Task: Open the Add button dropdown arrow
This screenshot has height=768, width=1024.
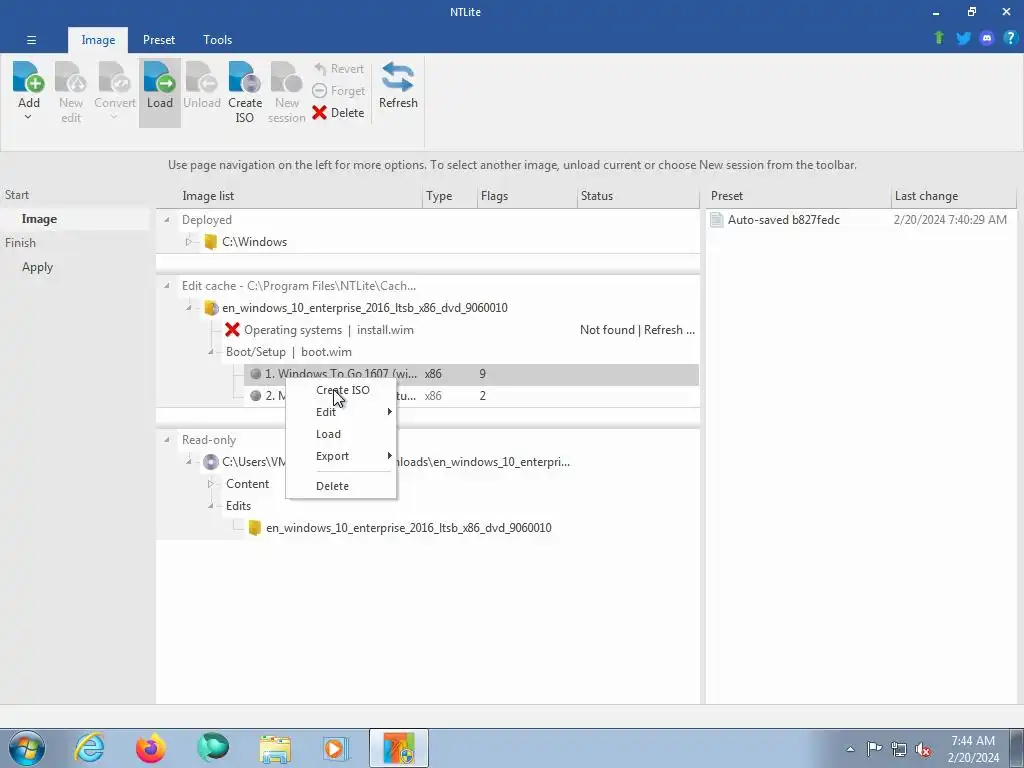Action: tap(28, 118)
